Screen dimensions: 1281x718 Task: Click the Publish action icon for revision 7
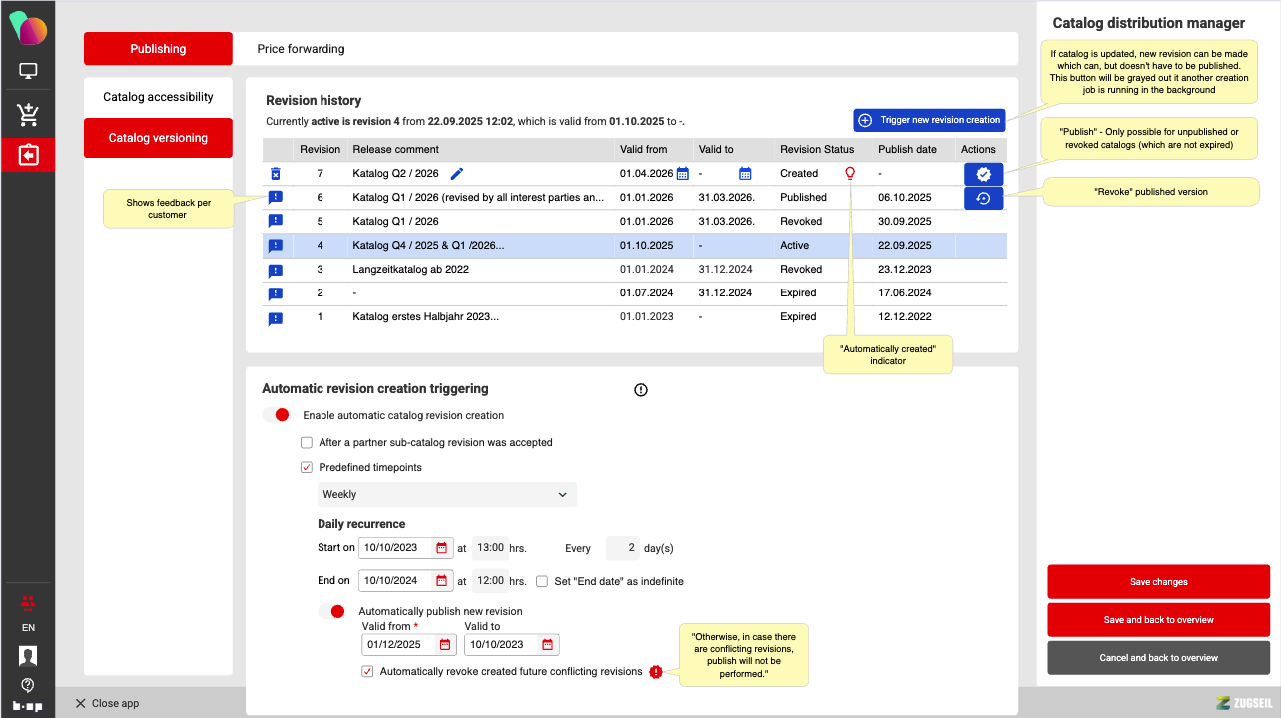click(x=983, y=174)
